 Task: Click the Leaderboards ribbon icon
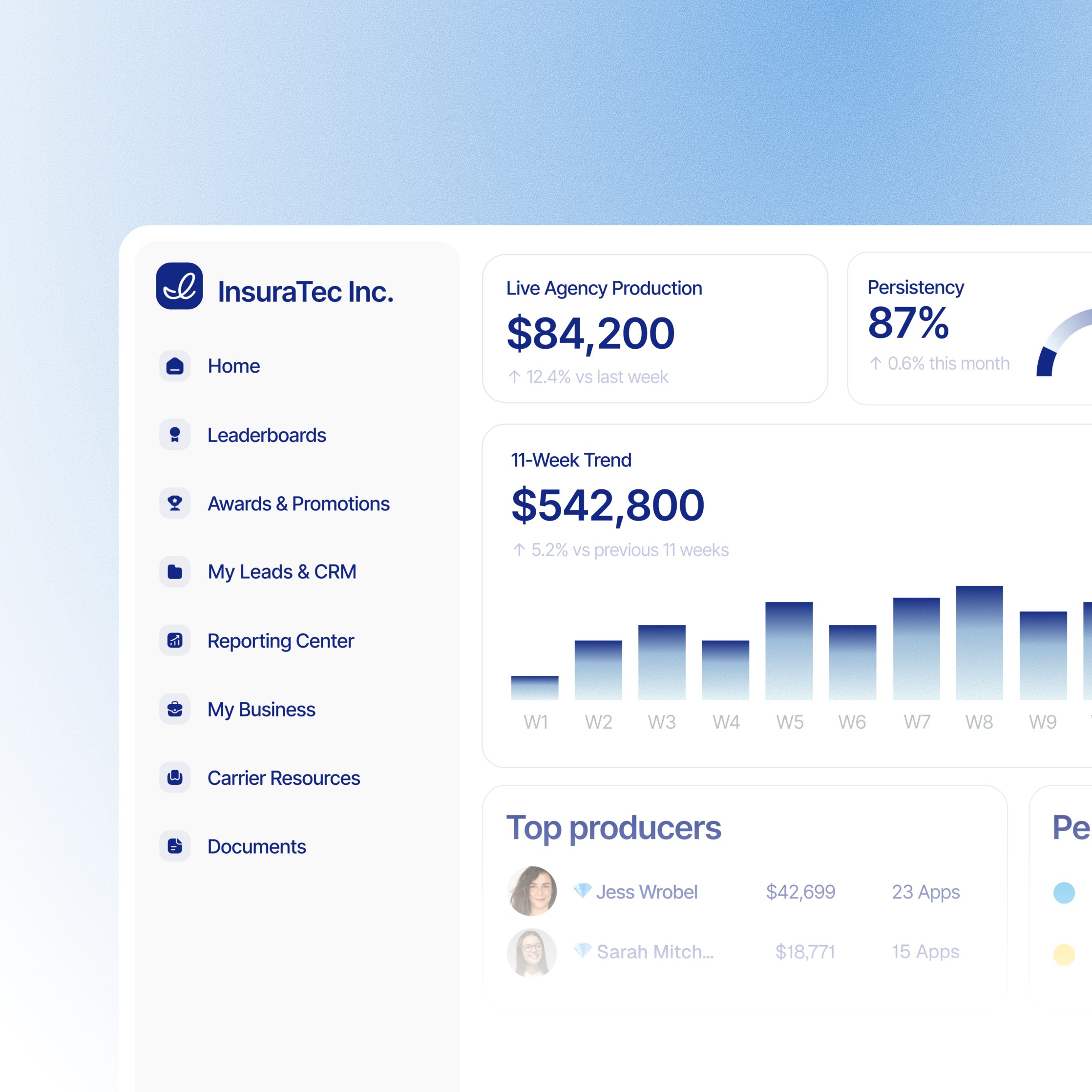175,435
